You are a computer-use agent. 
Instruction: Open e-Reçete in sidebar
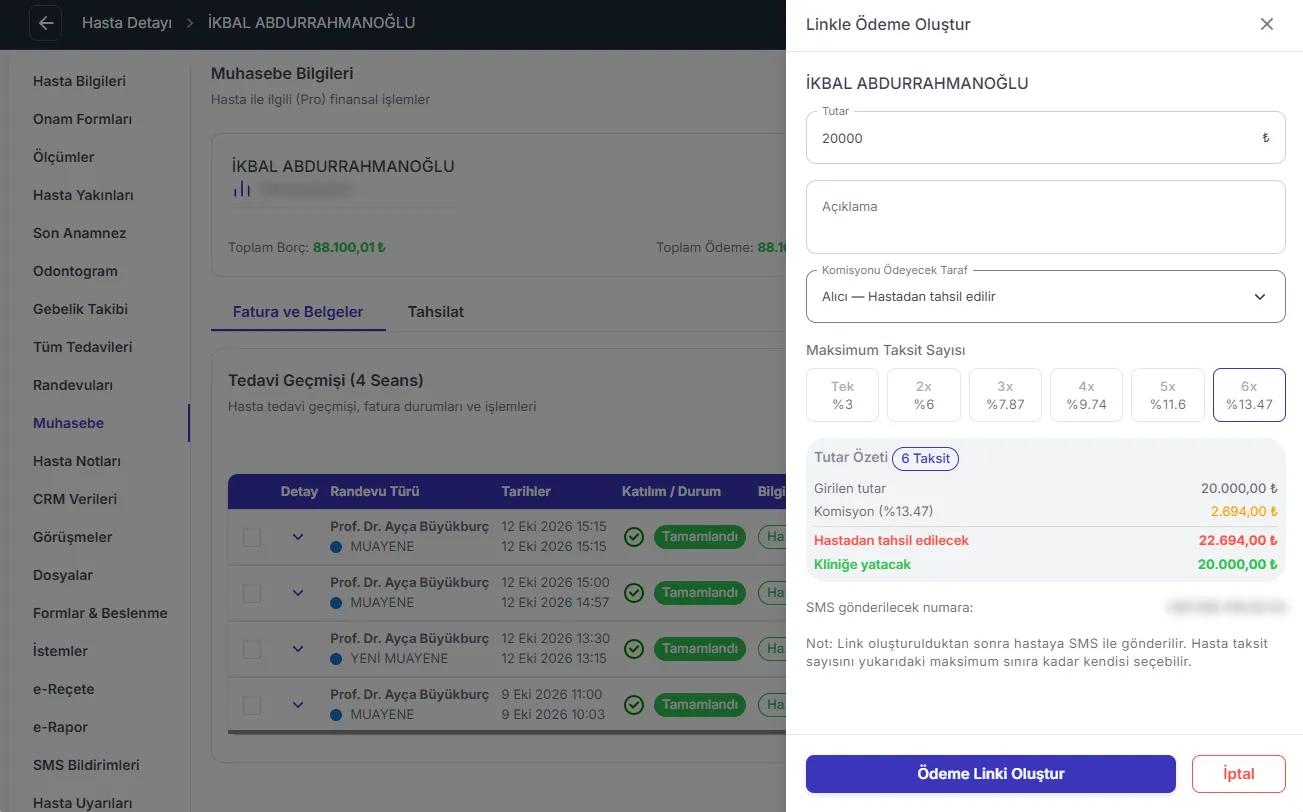(x=63, y=689)
